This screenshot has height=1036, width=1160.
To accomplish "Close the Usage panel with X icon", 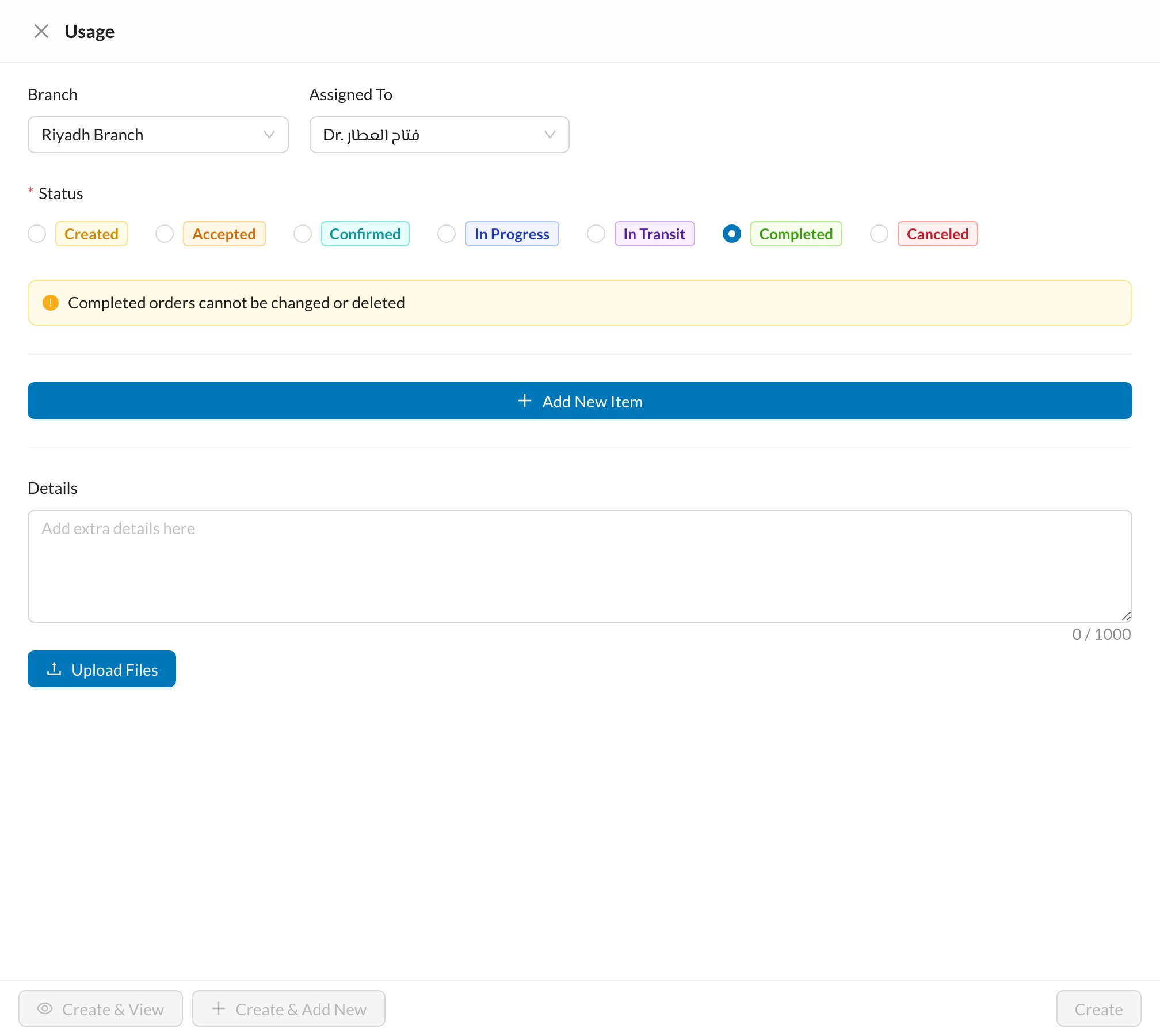I will [41, 31].
